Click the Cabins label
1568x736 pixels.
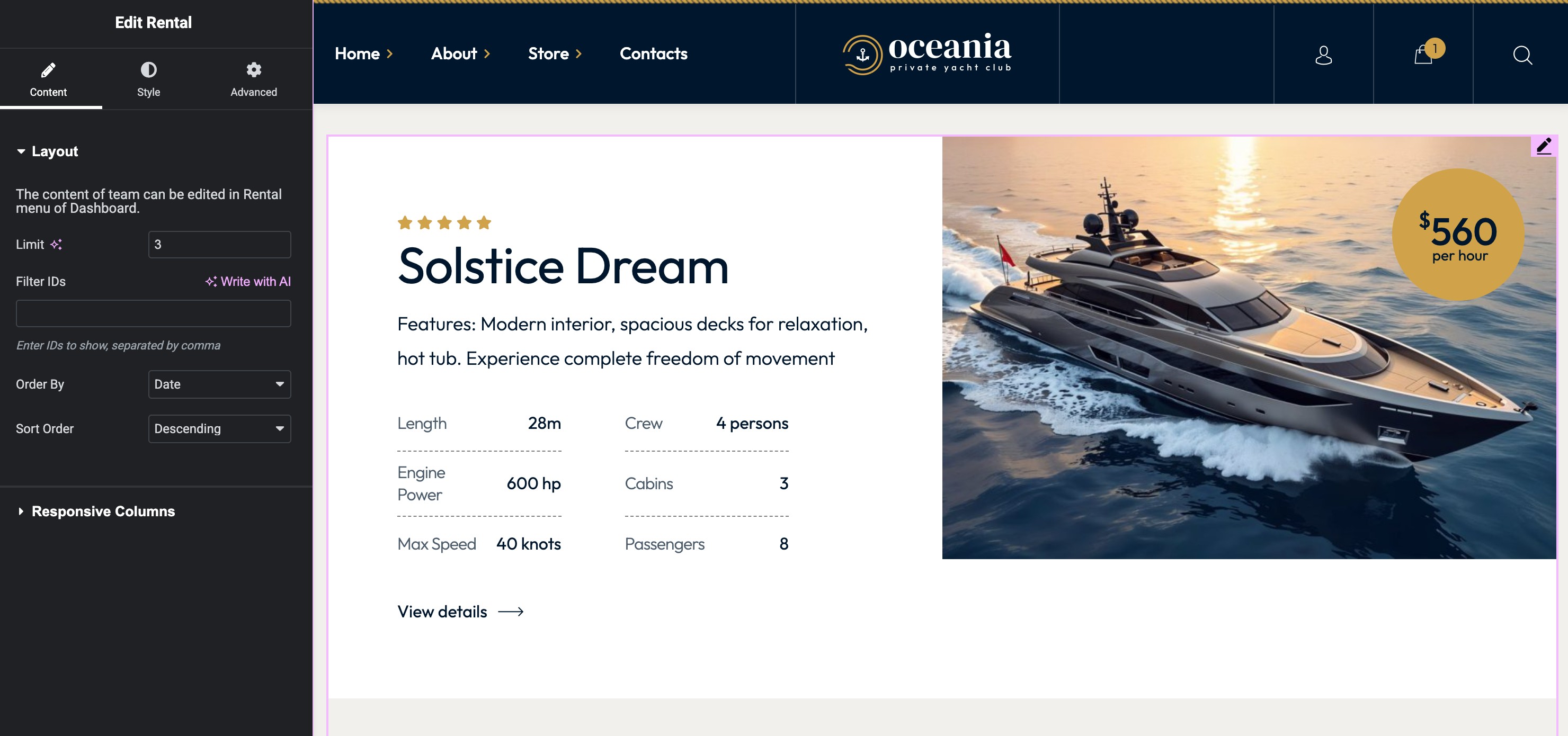coord(649,483)
